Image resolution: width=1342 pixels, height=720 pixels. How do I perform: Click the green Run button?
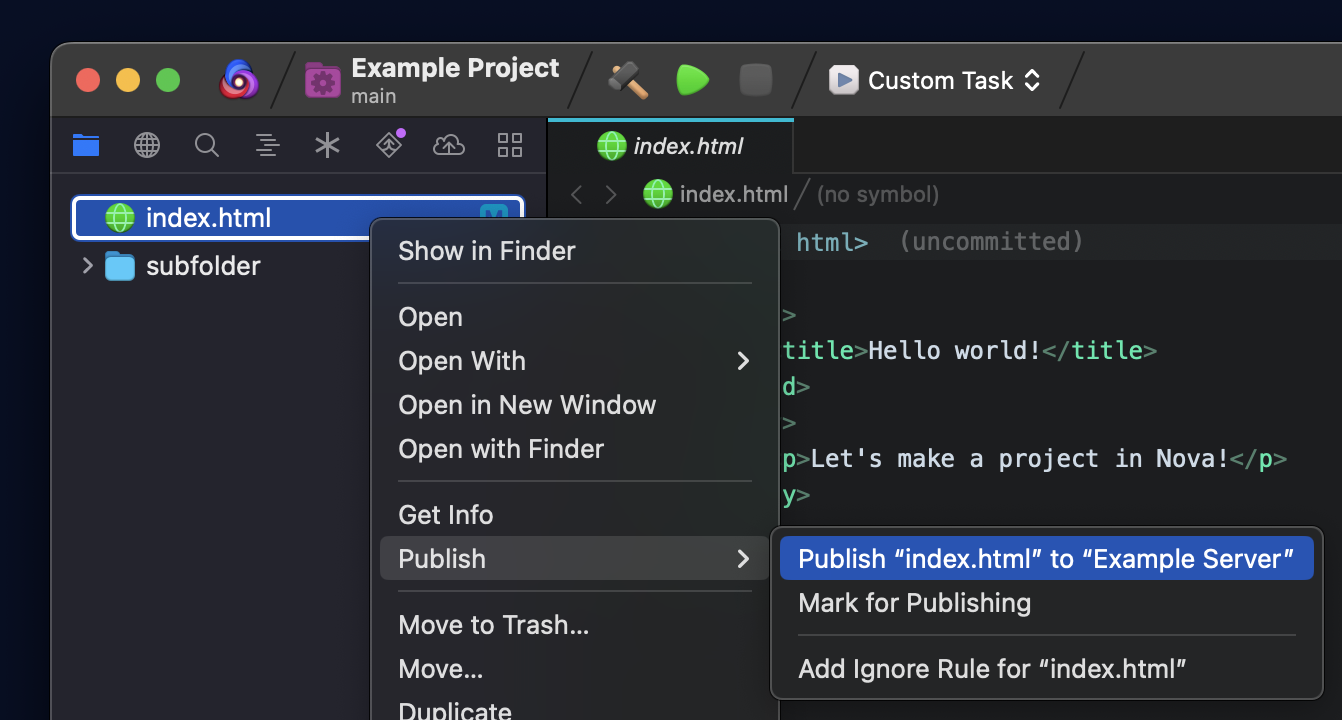pyautogui.click(x=692, y=80)
